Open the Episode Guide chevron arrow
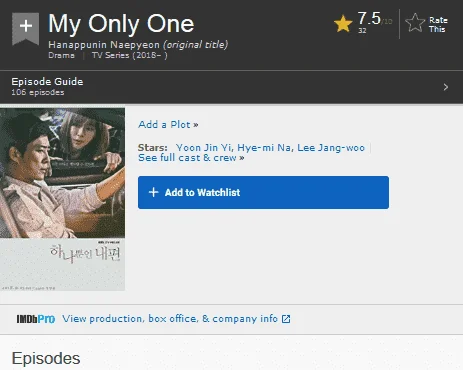Image resolution: width=463 pixels, height=370 pixels. tap(446, 87)
